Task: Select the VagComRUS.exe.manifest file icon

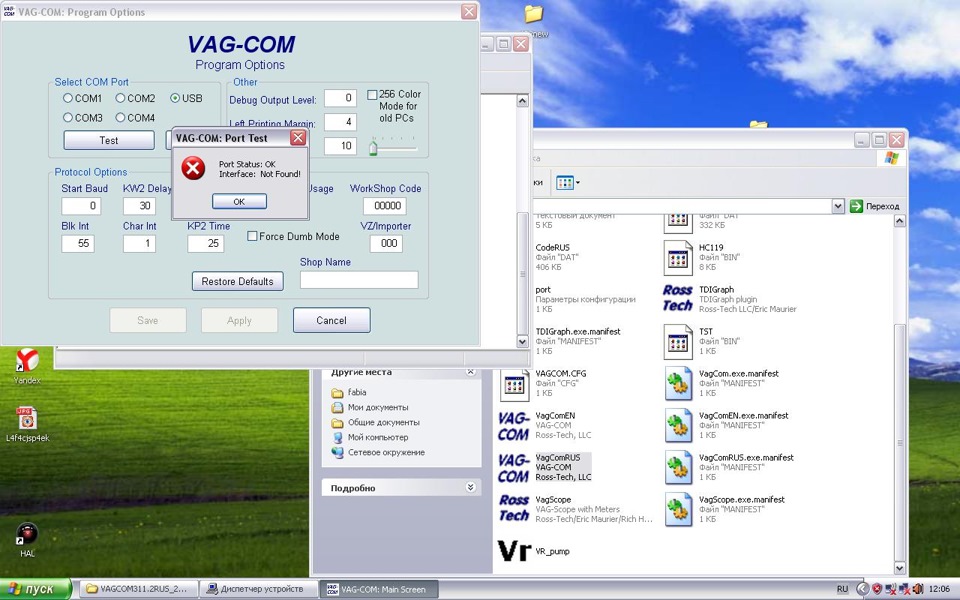Action: [678, 467]
